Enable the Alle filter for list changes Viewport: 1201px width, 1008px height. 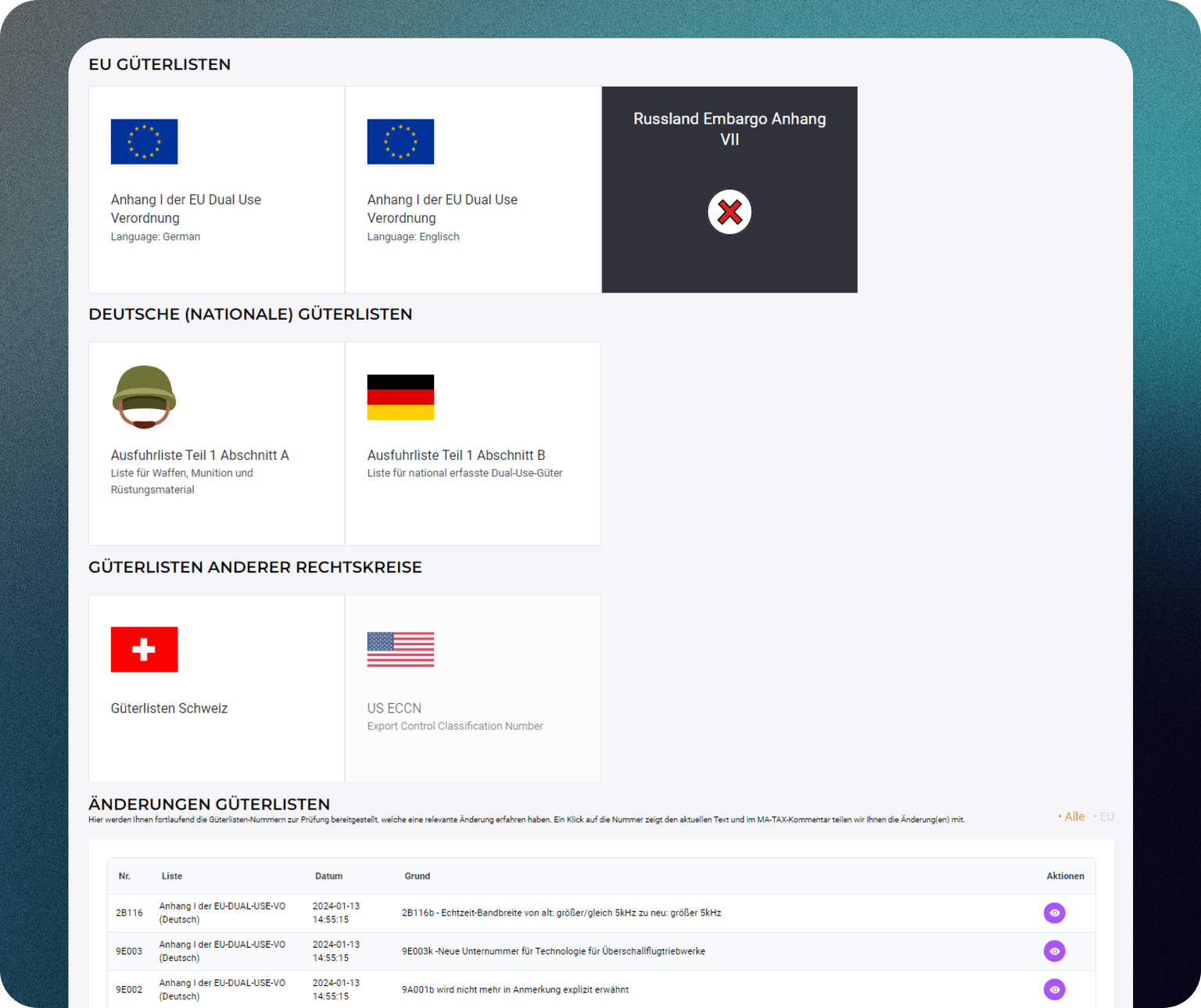click(1074, 816)
